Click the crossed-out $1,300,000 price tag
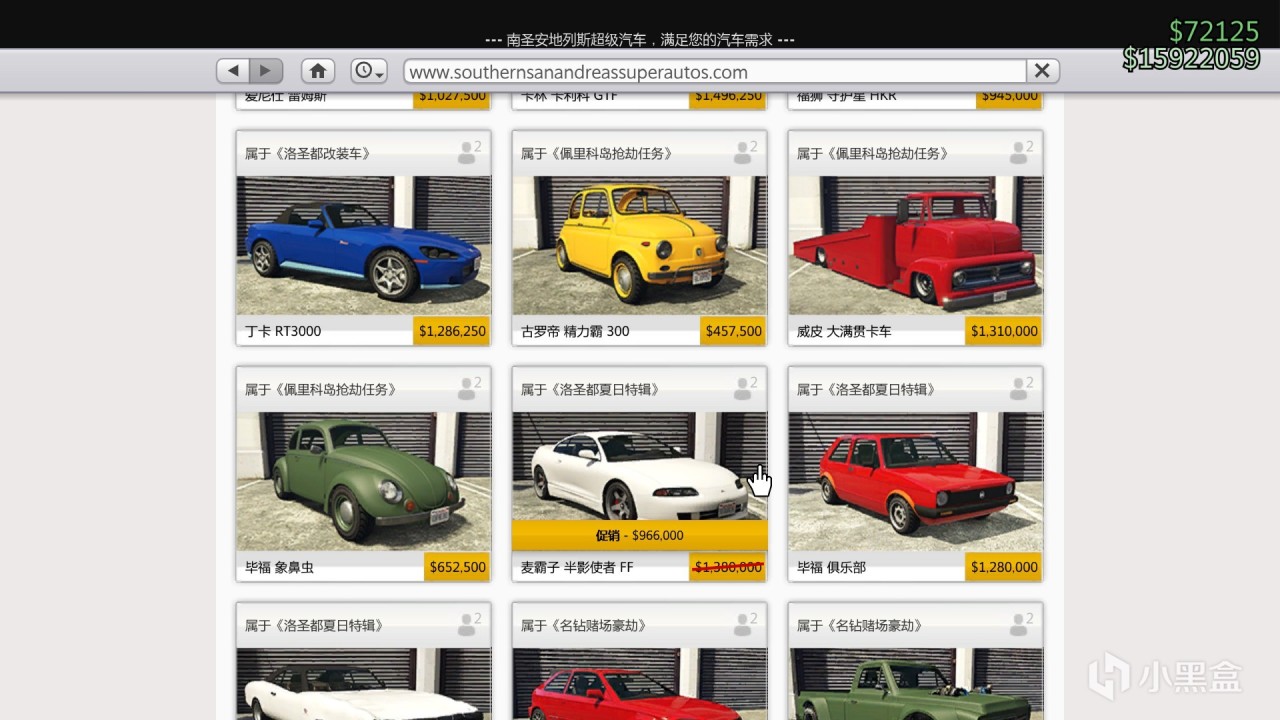The height and width of the screenshot is (720, 1280). tap(728, 567)
